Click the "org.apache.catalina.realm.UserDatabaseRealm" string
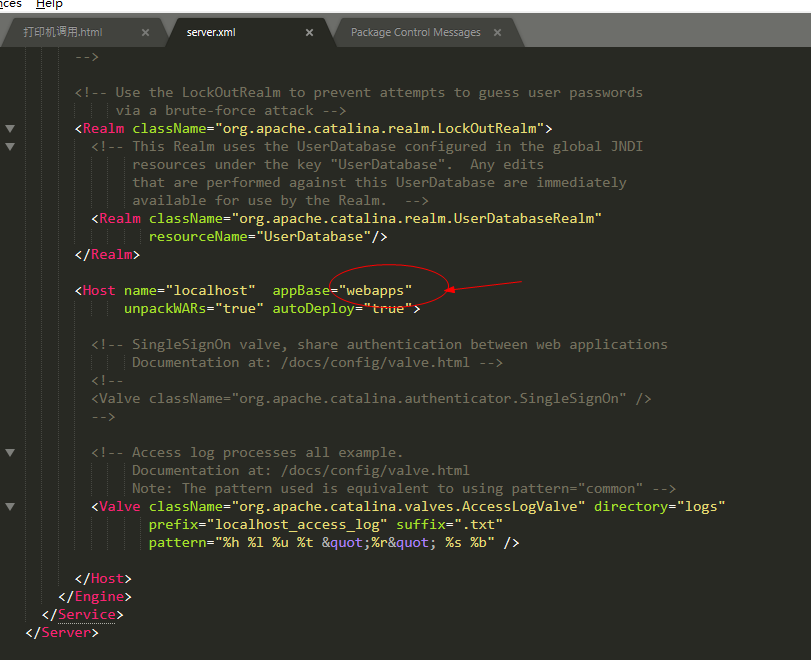The width and height of the screenshot is (811, 660). point(416,218)
